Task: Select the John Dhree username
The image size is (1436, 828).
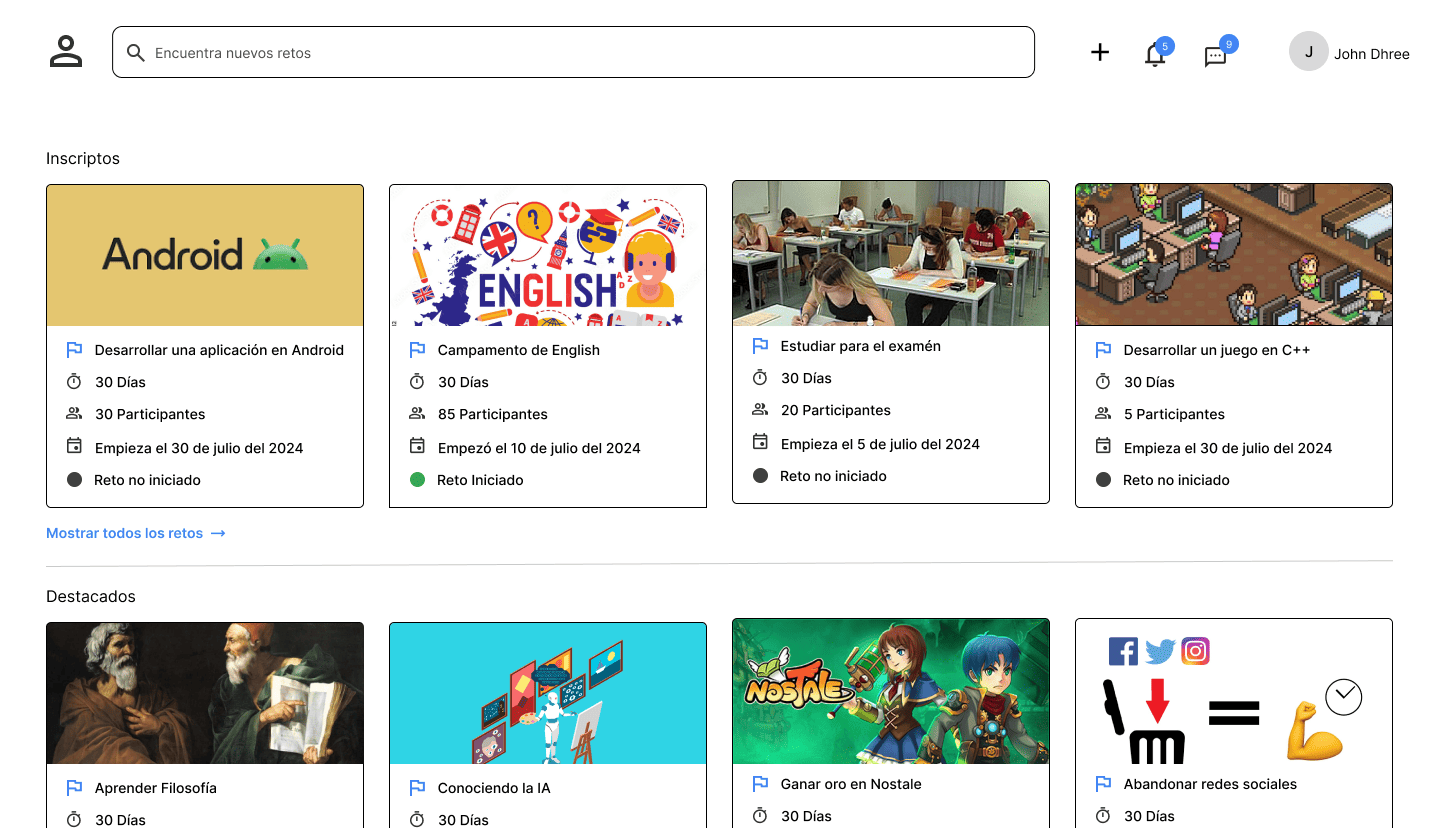Action: (x=1371, y=54)
